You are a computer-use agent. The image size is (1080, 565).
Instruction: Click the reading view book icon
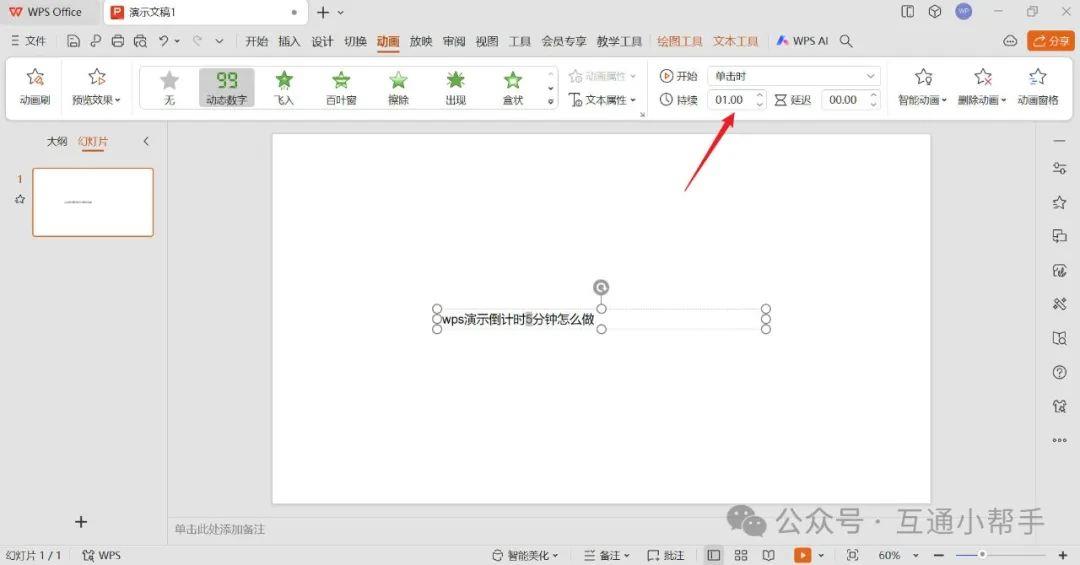point(769,555)
